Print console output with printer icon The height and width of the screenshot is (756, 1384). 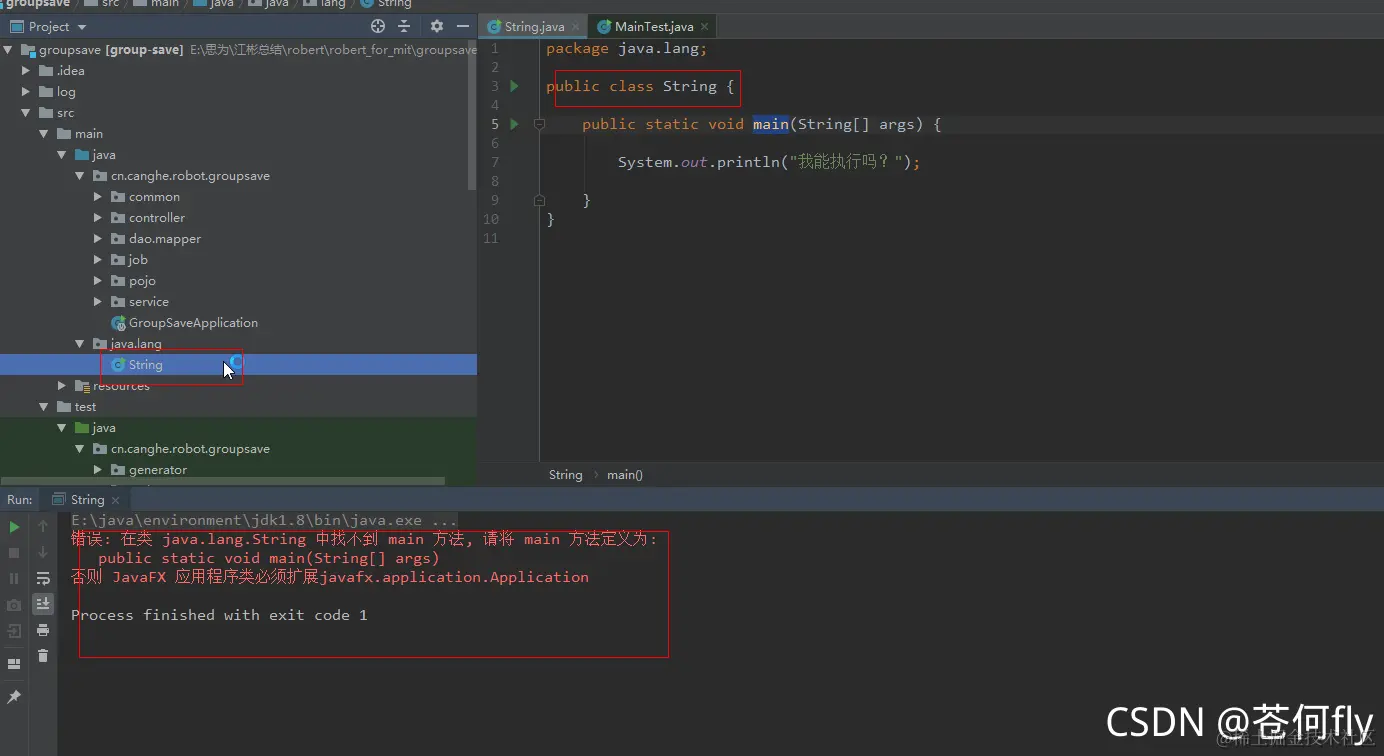coord(43,630)
